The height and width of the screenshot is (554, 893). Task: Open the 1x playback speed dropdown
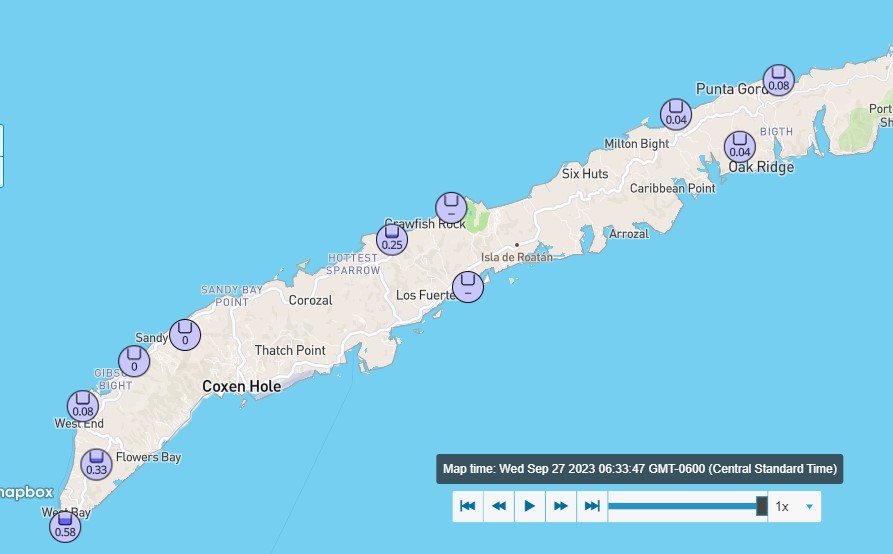pos(795,507)
